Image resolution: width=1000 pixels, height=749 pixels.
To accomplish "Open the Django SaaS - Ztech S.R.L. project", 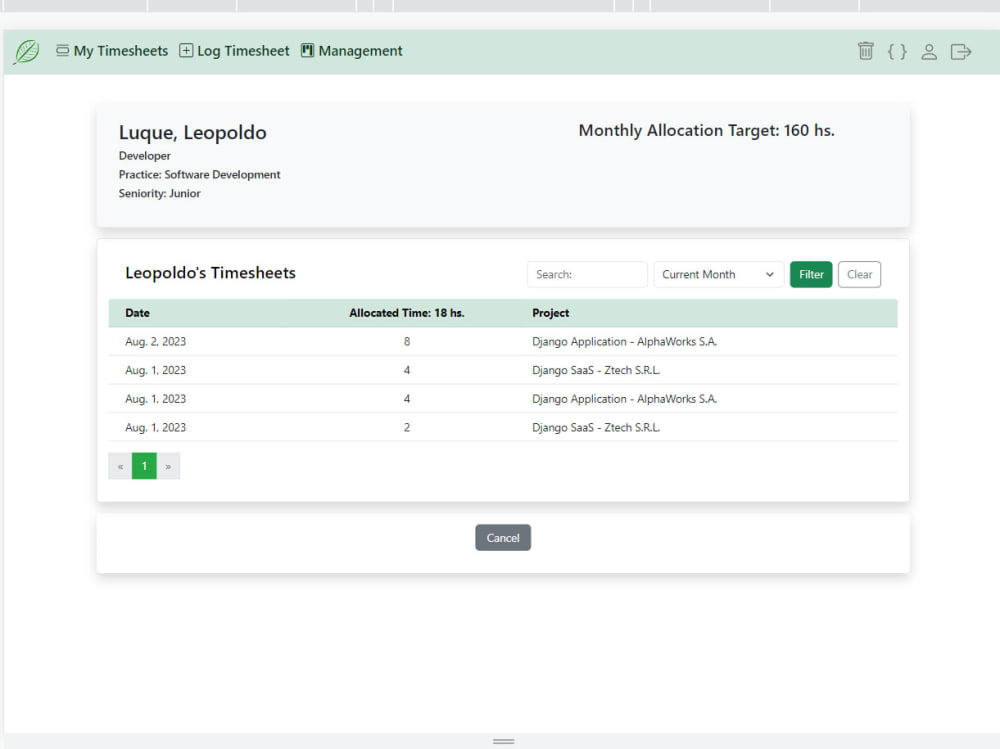I will tap(596, 369).
